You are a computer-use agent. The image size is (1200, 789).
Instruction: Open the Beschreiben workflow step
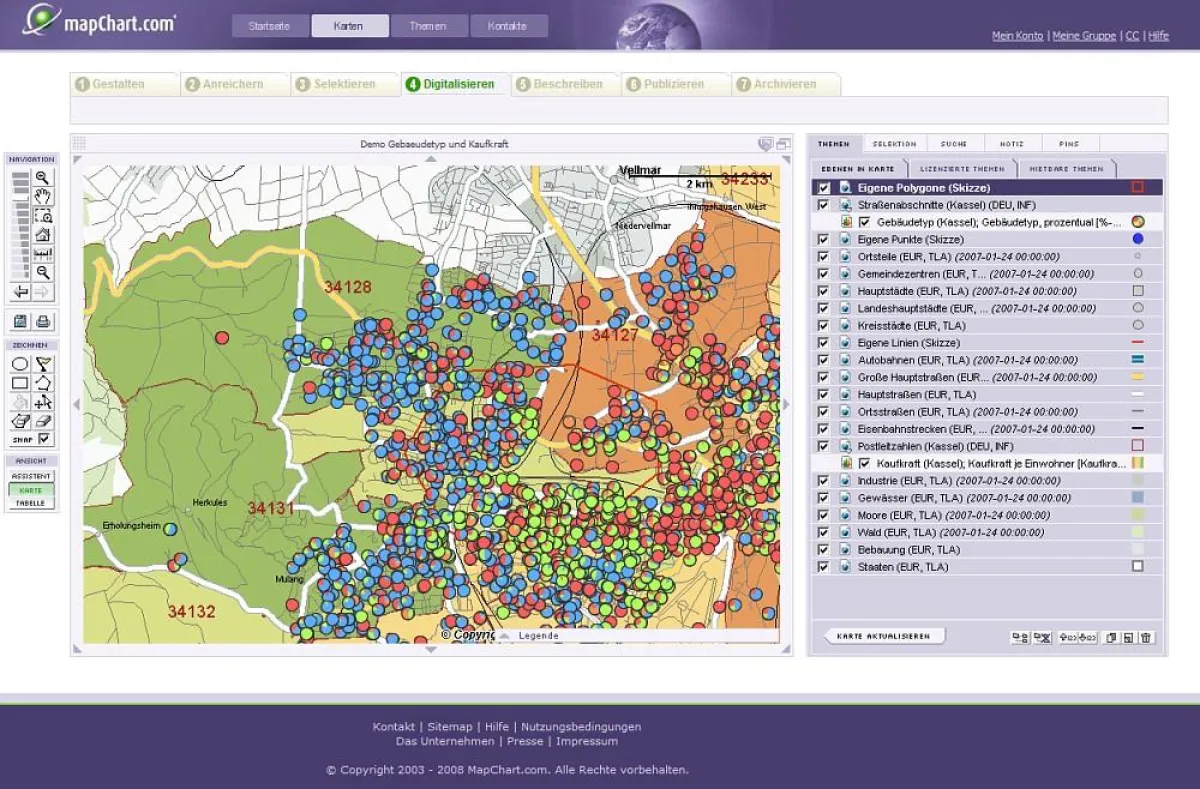[564, 85]
